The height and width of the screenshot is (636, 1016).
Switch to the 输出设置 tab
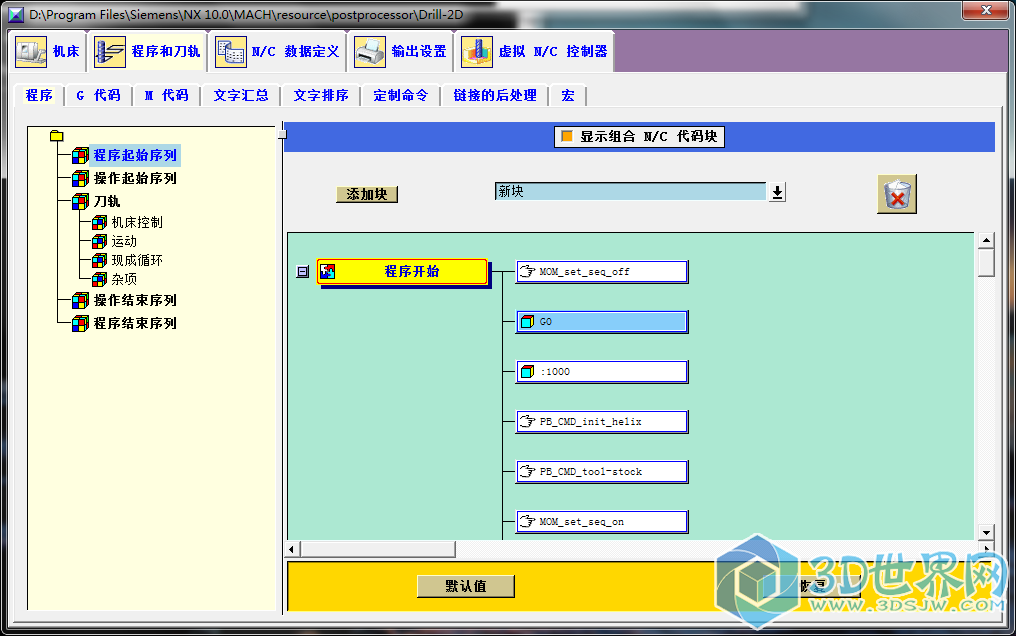[400, 51]
